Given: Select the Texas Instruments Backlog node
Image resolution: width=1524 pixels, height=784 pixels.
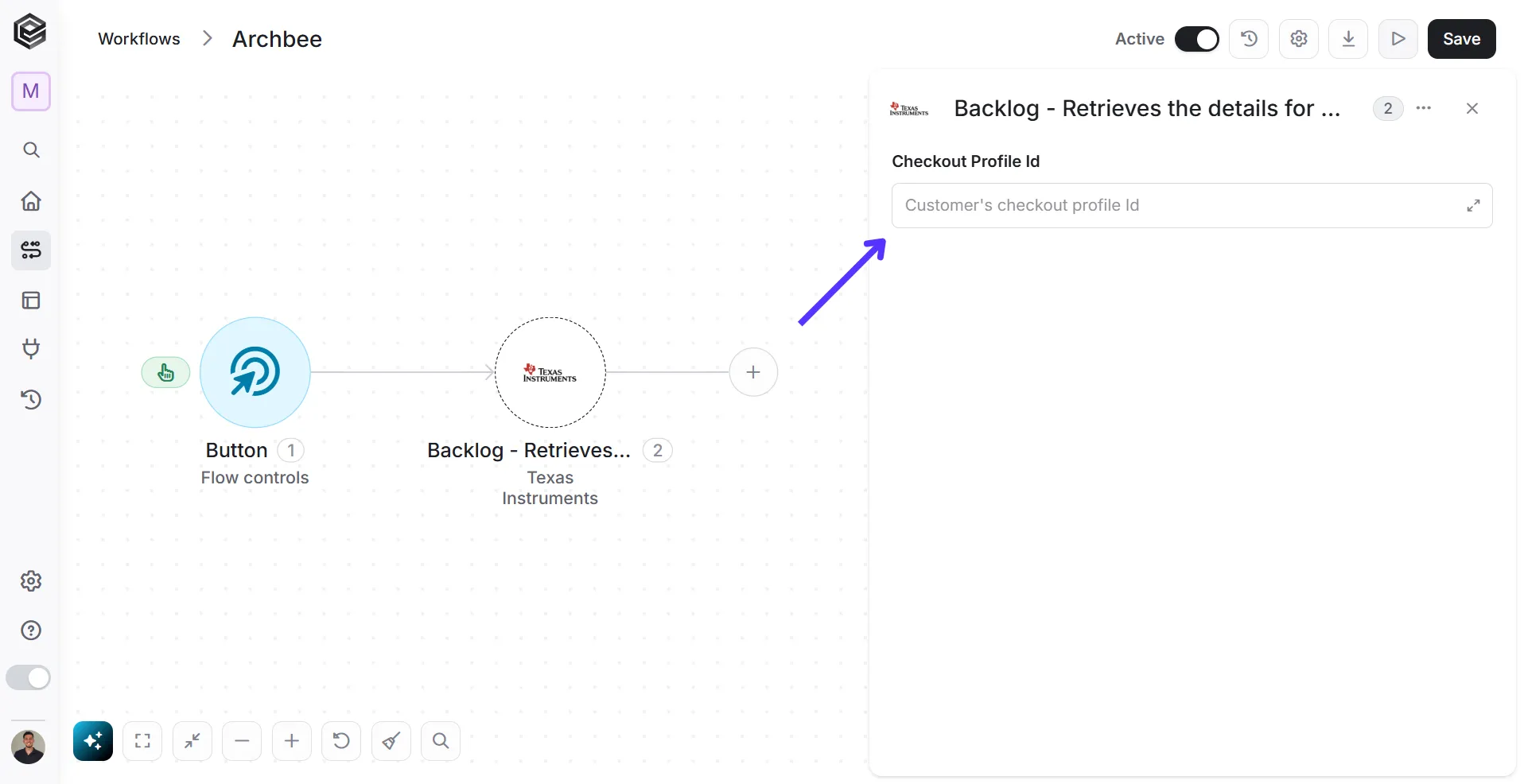Looking at the screenshot, I should click(x=550, y=372).
